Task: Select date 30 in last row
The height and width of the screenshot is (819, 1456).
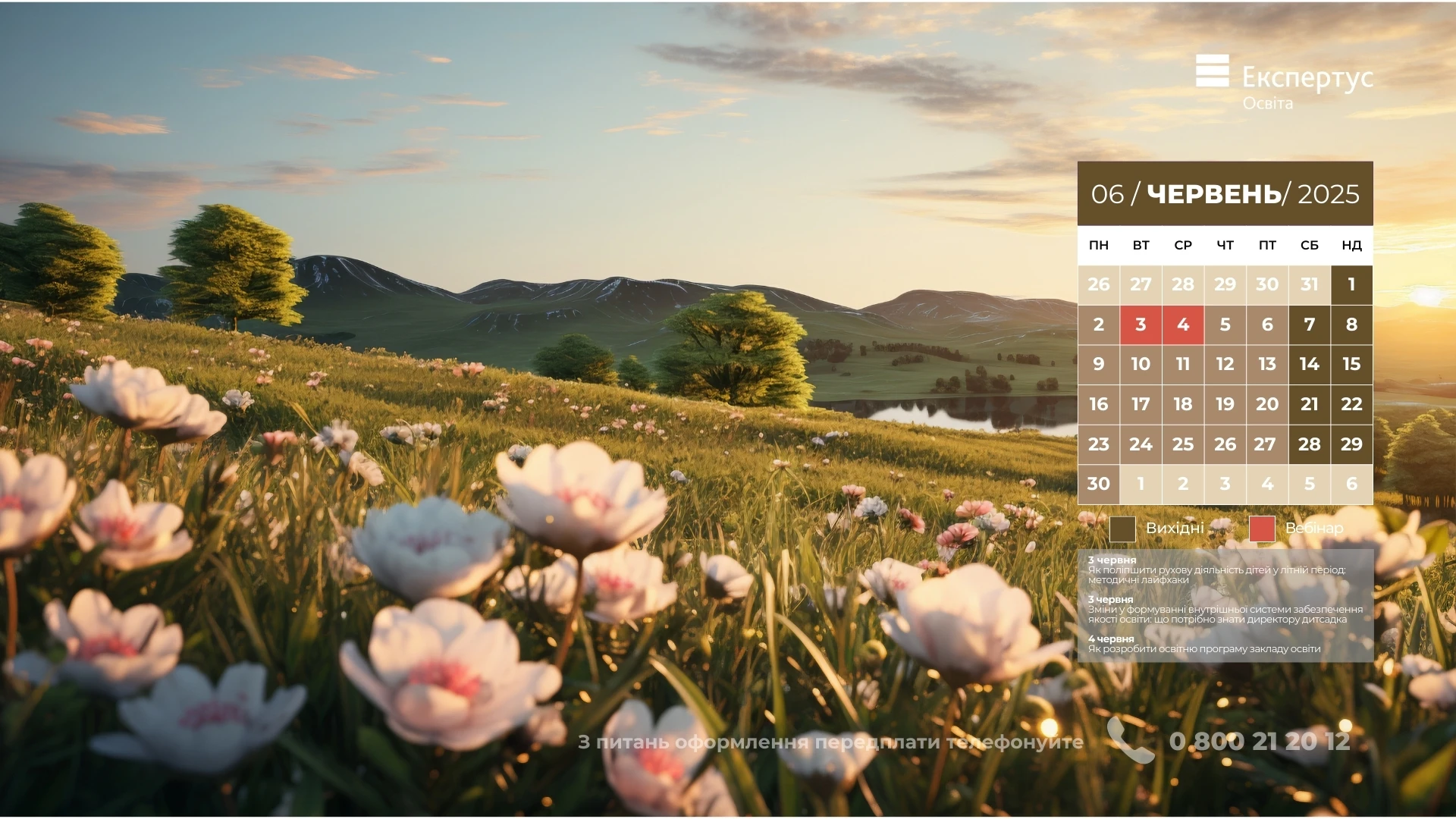Action: click(1098, 484)
